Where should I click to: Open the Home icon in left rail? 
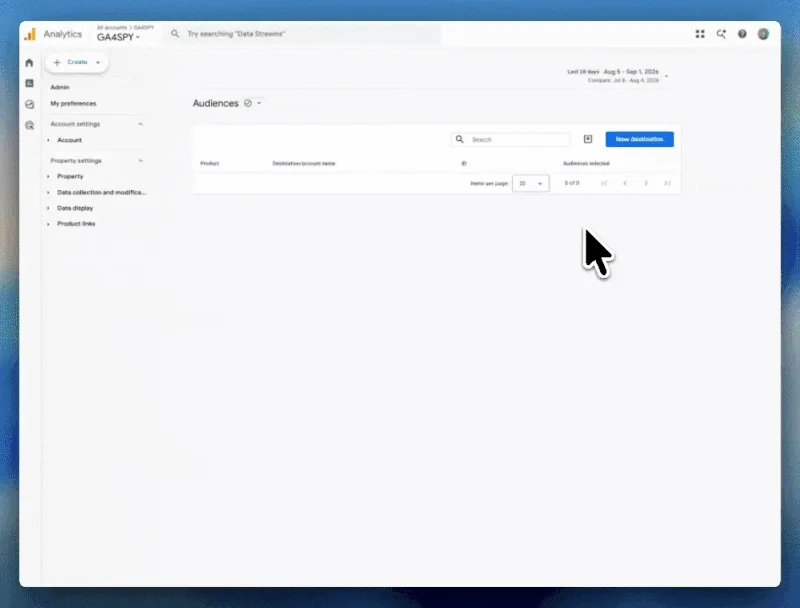[29, 63]
